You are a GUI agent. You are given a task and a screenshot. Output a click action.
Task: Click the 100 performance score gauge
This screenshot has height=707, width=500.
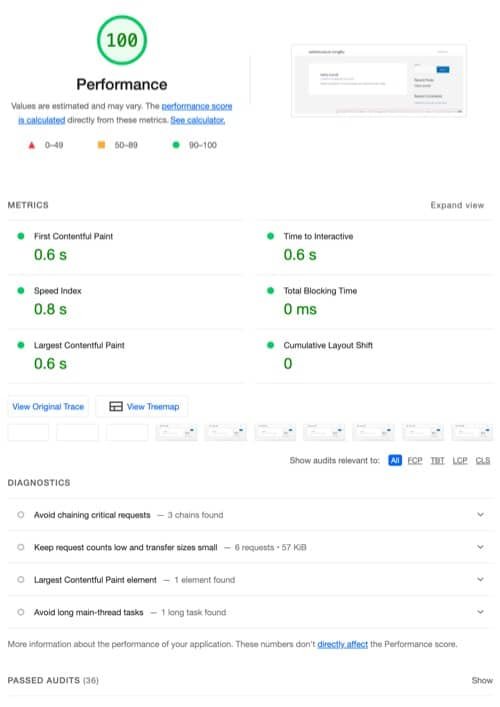coord(122,40)
